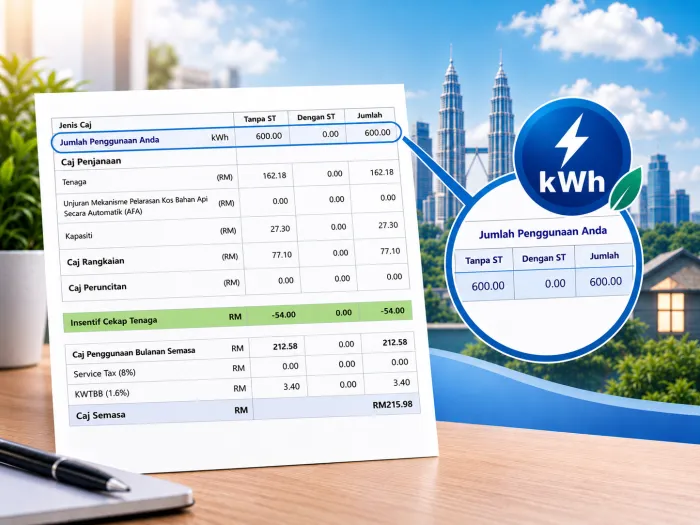Select Caj Peruncitan 0.00 under Jumlah
Screen dimensions: 700x525
coord(394,277)
